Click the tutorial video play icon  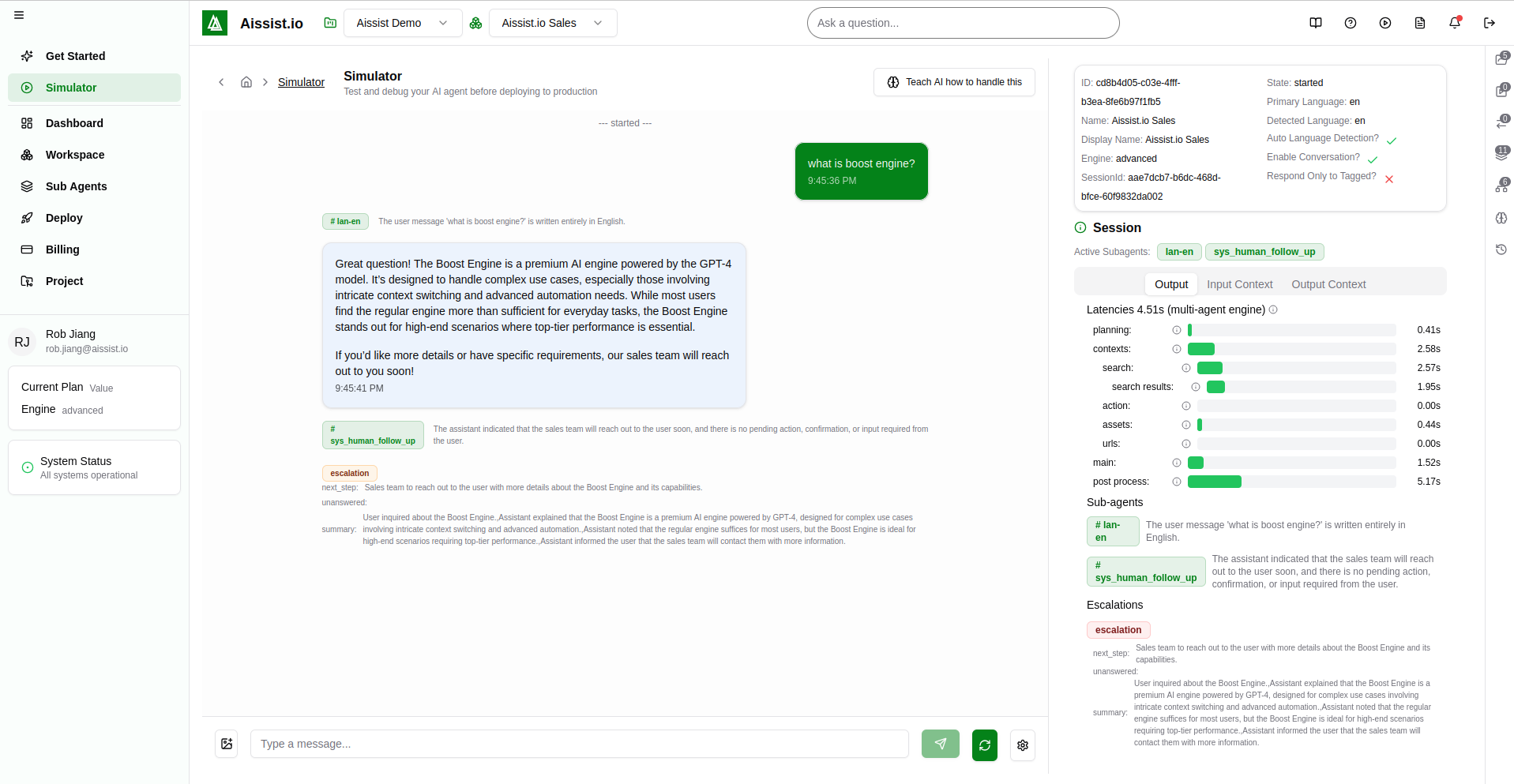[1384, 23]
